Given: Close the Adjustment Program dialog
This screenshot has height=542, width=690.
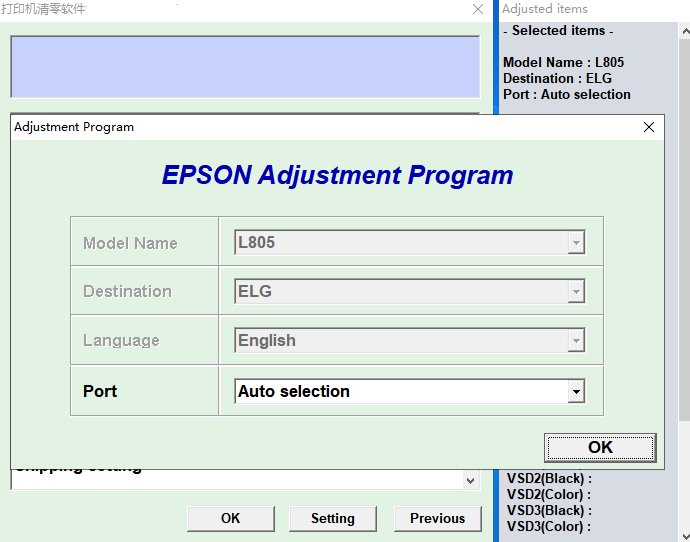Looking at the screenshot, I should pyautogui.click(x=649, y=127).
